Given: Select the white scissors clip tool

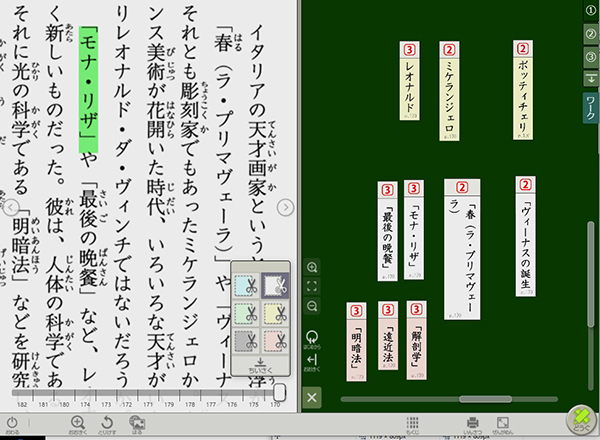Looking at the screenshot, I should pos(275,286).
